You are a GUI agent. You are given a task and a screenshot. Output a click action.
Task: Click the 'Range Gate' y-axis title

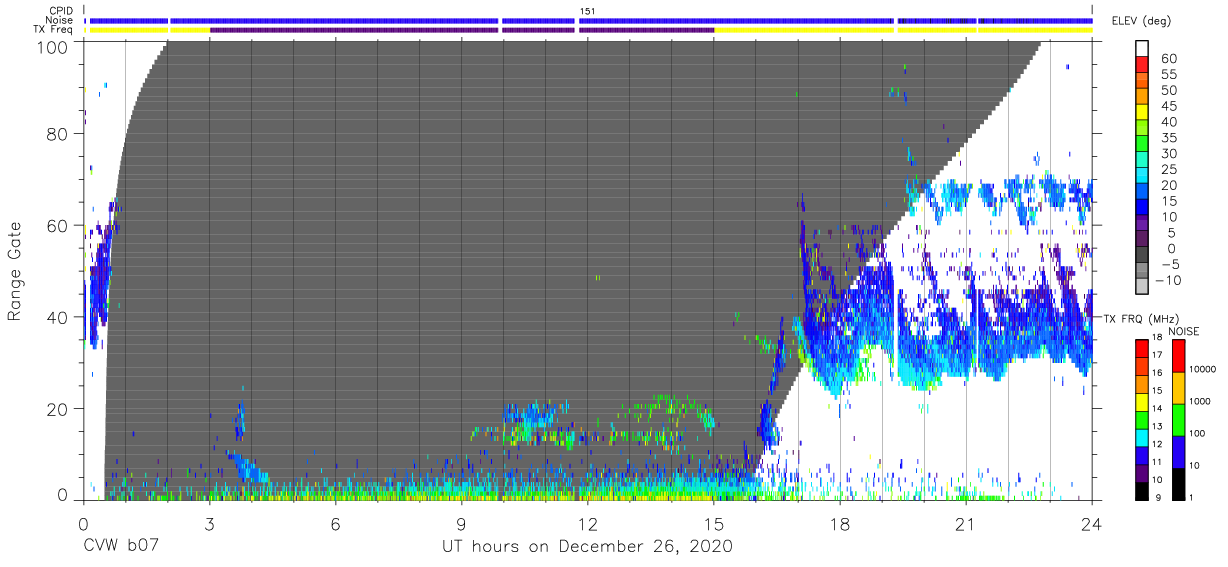point(15,272)
